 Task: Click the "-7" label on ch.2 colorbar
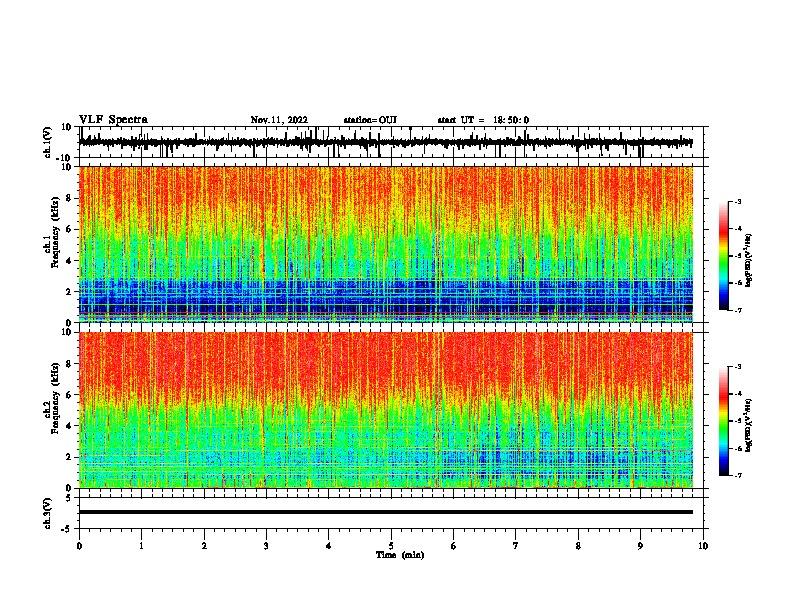click(738, 476)
